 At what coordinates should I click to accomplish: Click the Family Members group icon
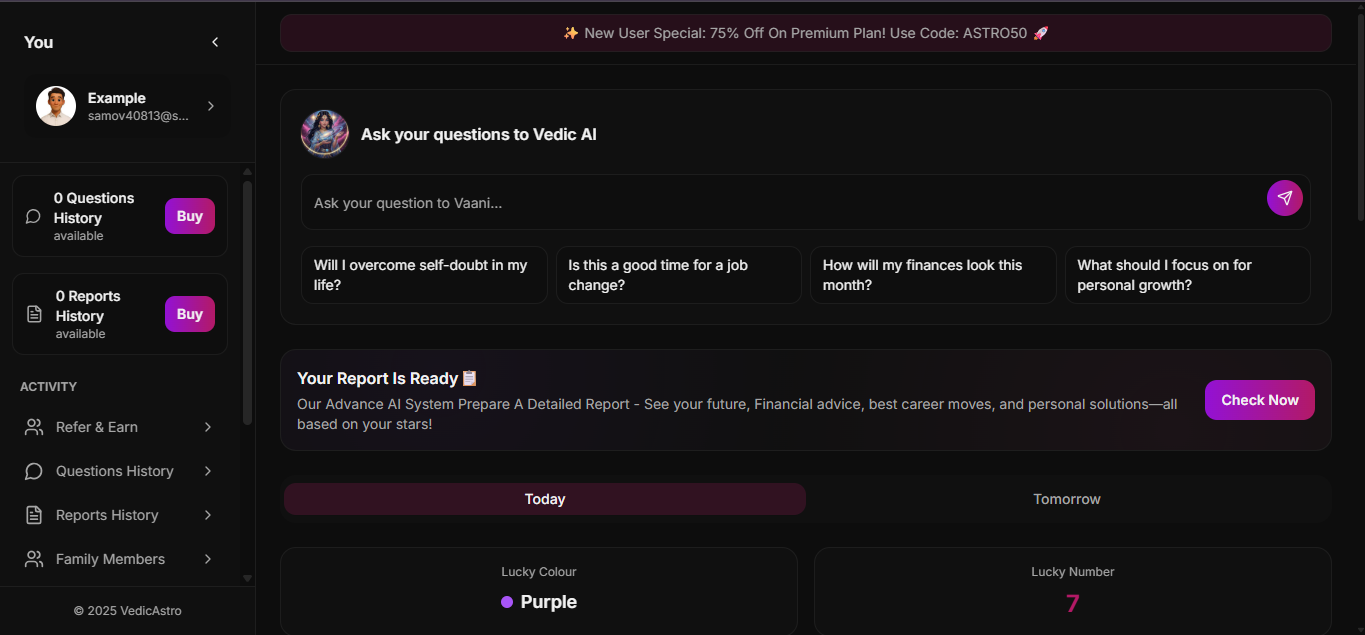coord(33,558)
